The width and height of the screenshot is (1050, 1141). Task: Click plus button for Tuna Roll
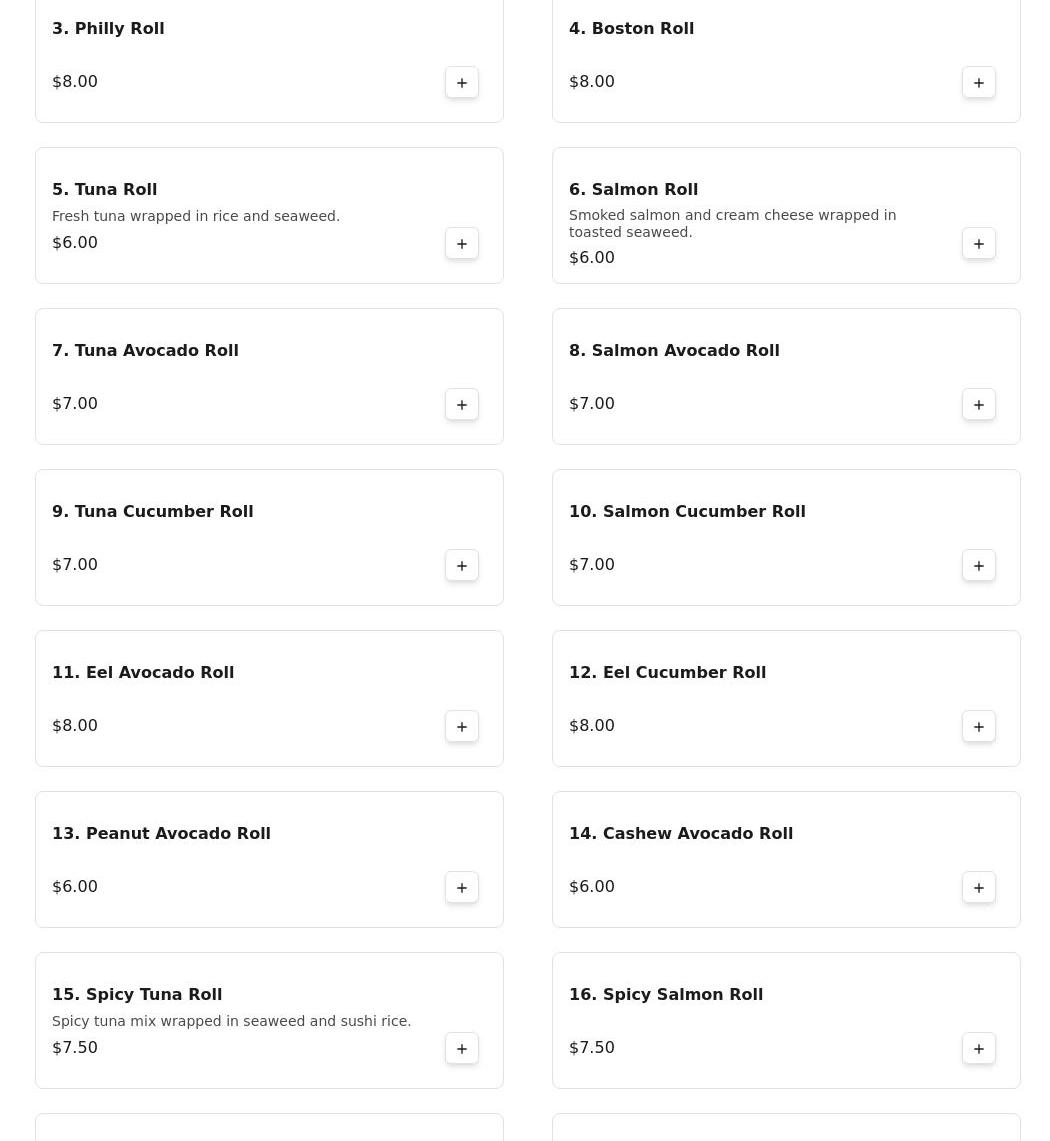pos(462,244)
